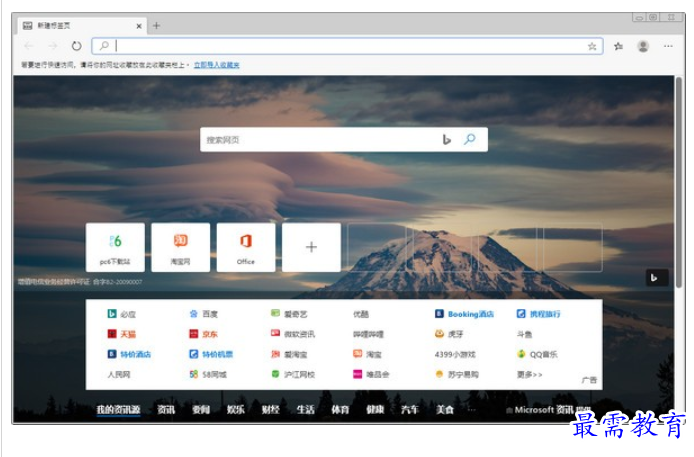Click the 新建标签页 tab title
This screenshot has height=457, width=694.
(54, 26)
